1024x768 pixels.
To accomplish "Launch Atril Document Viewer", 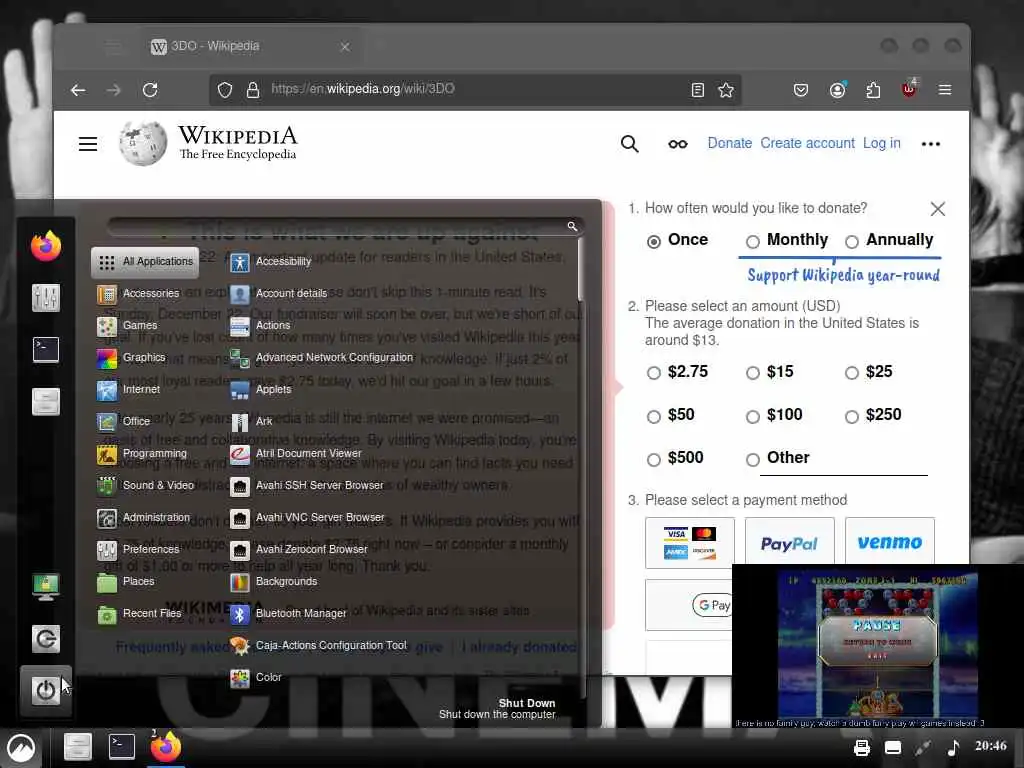I will [295, 454].
